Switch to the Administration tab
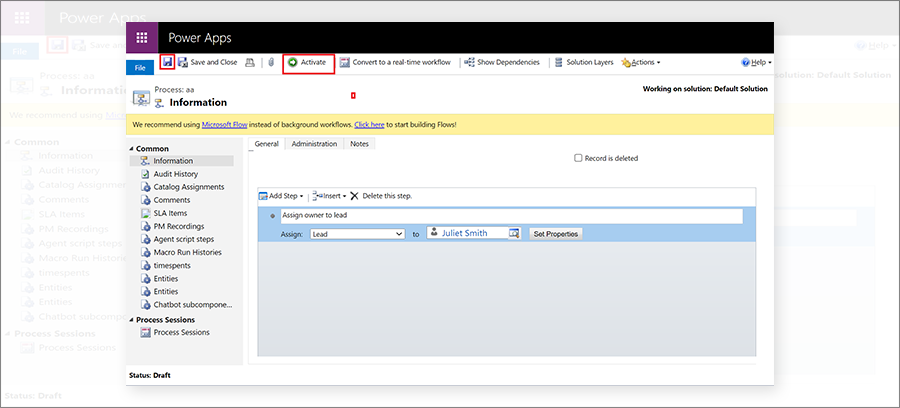Screen dimensions: 900x408 click(x=314, y=144)
